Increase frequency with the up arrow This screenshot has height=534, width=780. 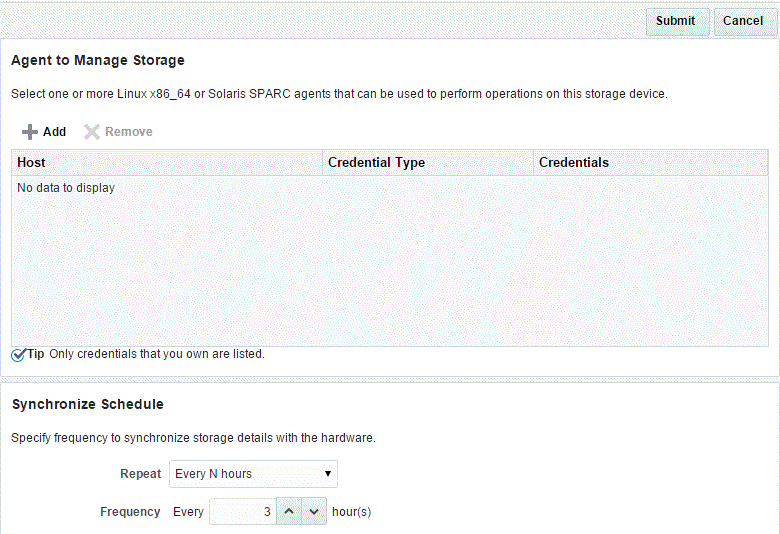(289, 512)
